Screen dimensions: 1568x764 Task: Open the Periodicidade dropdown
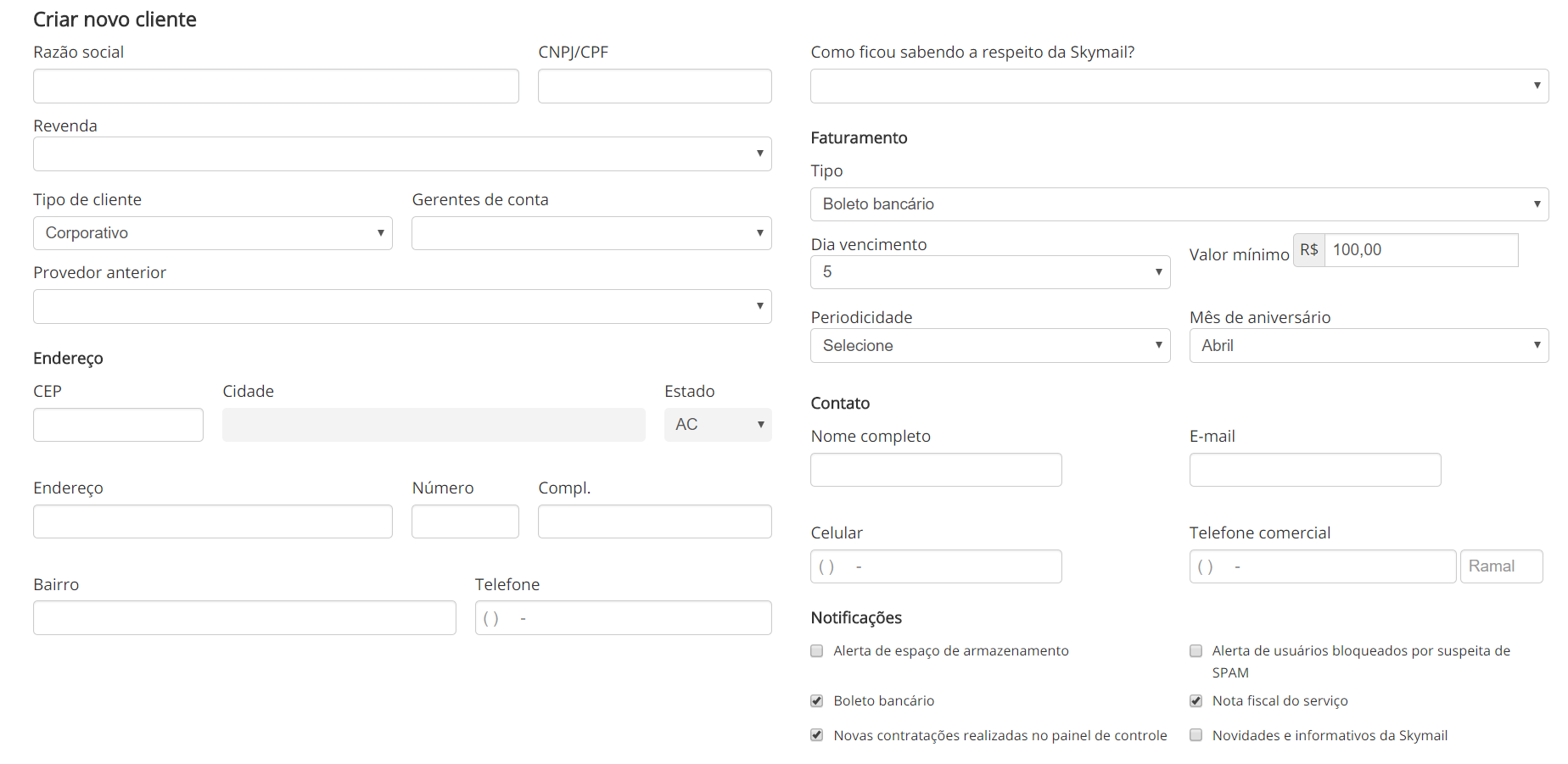pyautogui.click(x=989, y=346)
